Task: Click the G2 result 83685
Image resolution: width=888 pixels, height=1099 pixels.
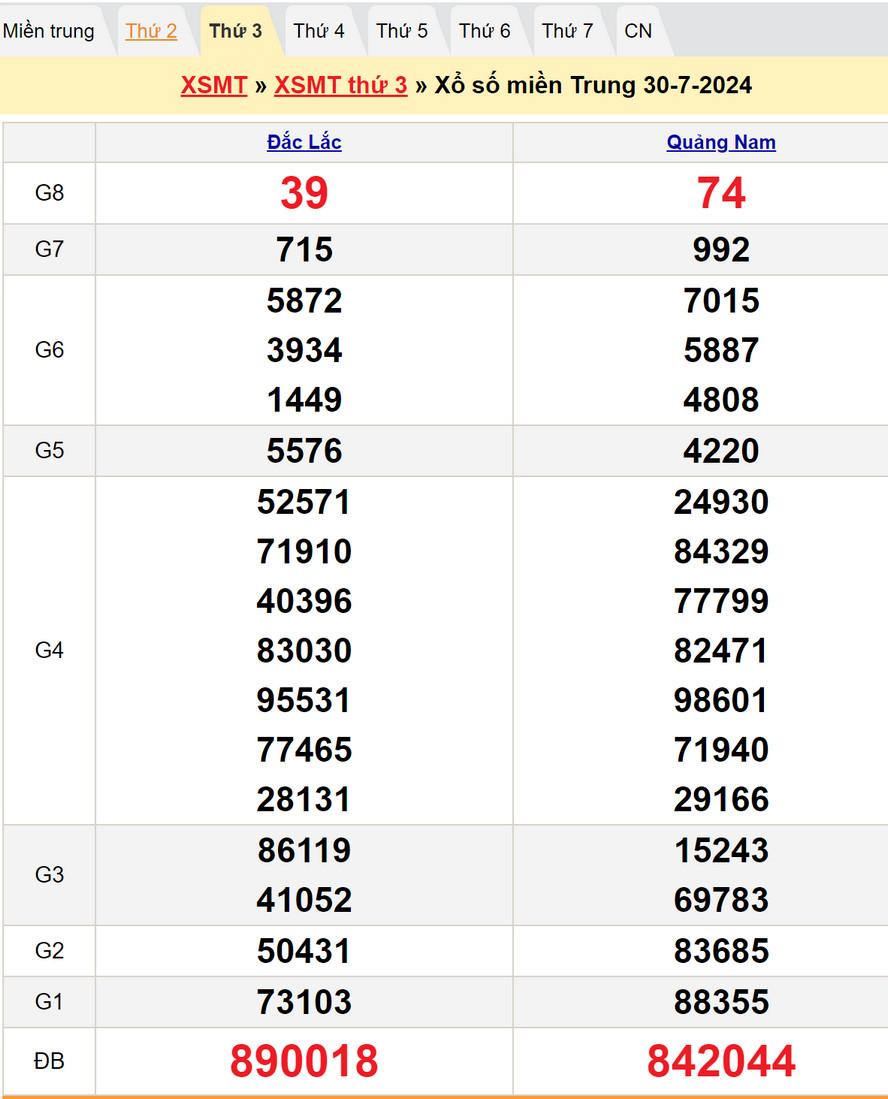Action: (721, 950)
